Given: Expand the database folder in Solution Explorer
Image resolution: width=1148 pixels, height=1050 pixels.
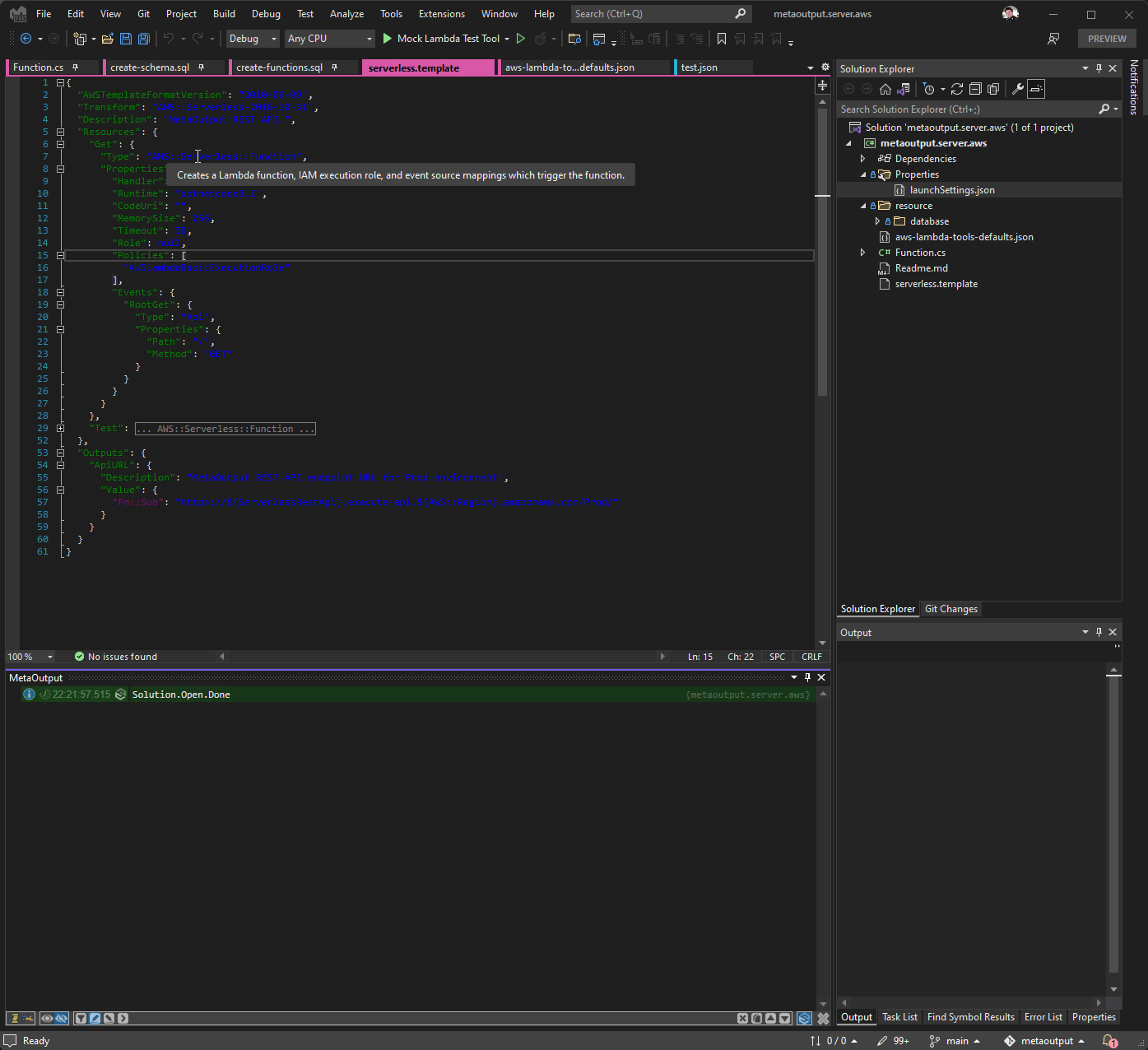Looking at the screenshot, I should (878, 221).
